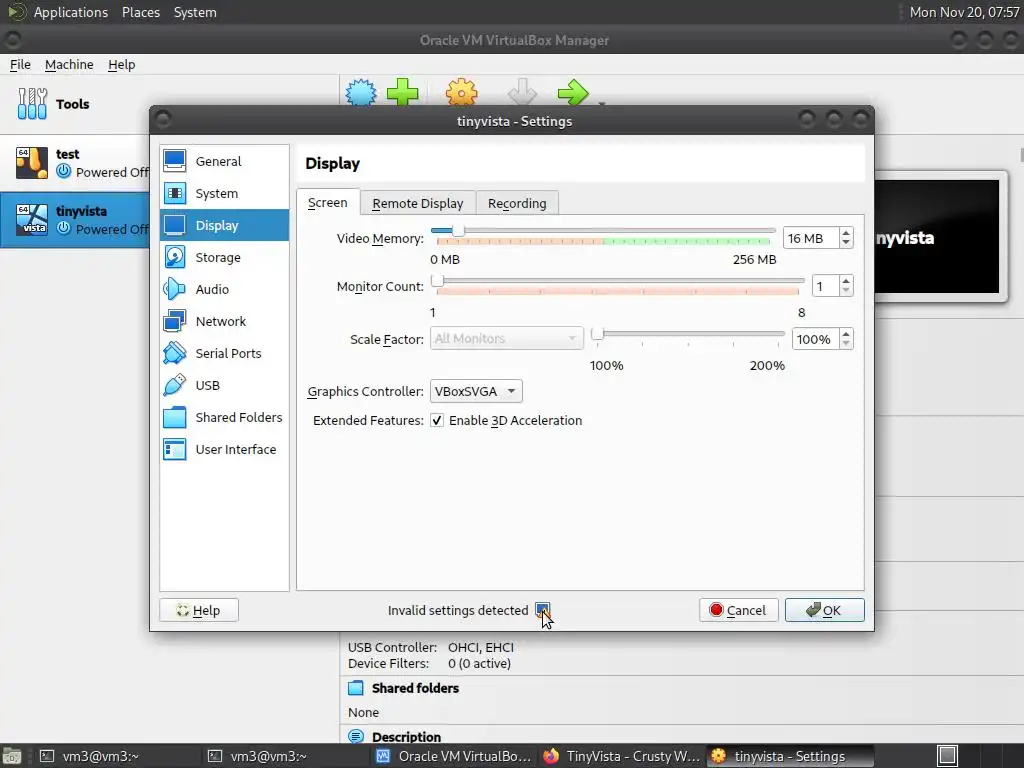Open the Applications panel menu
Viewport: 1024px width, 768px height.
[x=71, y=12]
